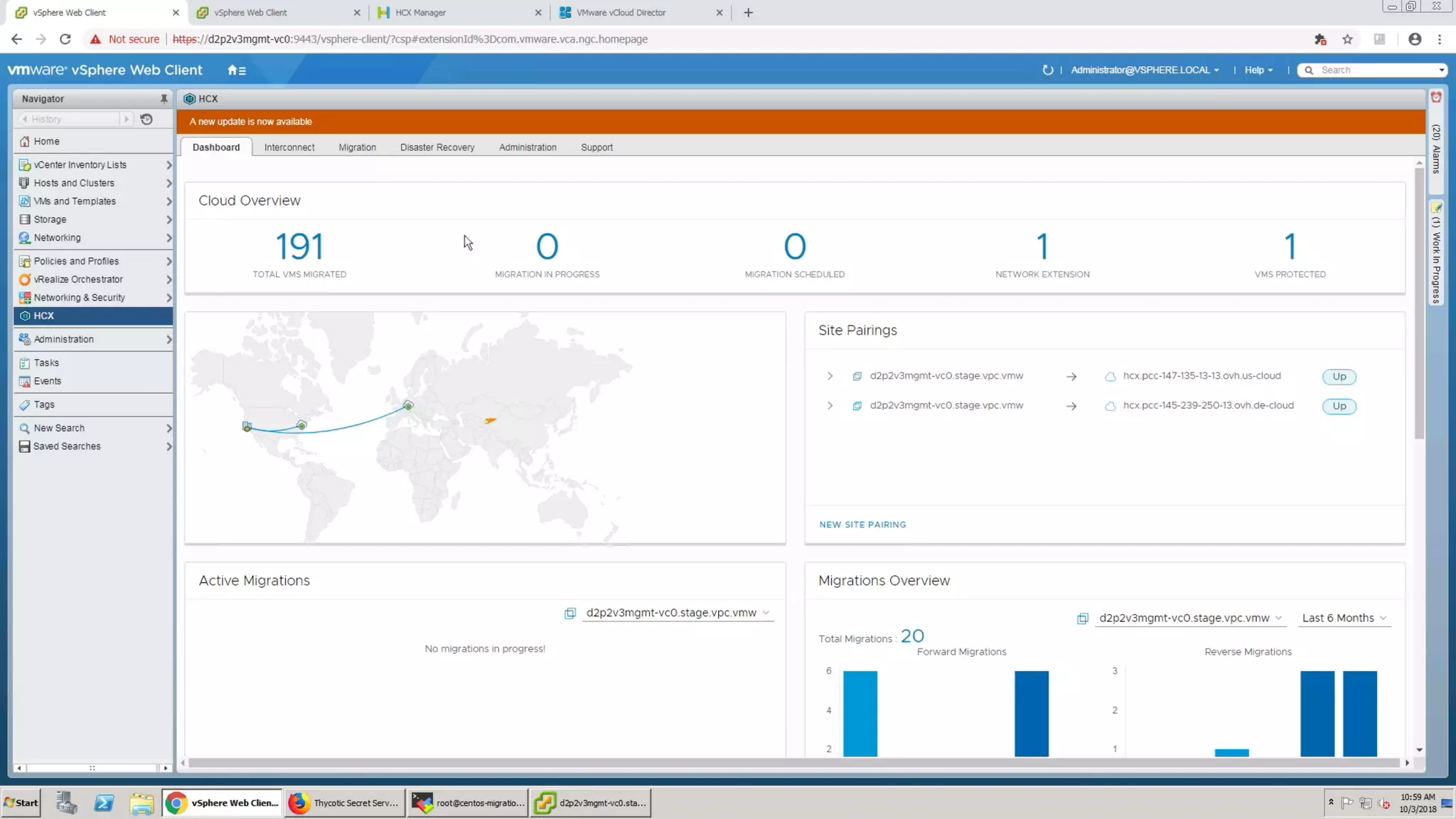Click the refresh icon in vSphere header
The image size is (1456, 819).
pos(1047,70)
